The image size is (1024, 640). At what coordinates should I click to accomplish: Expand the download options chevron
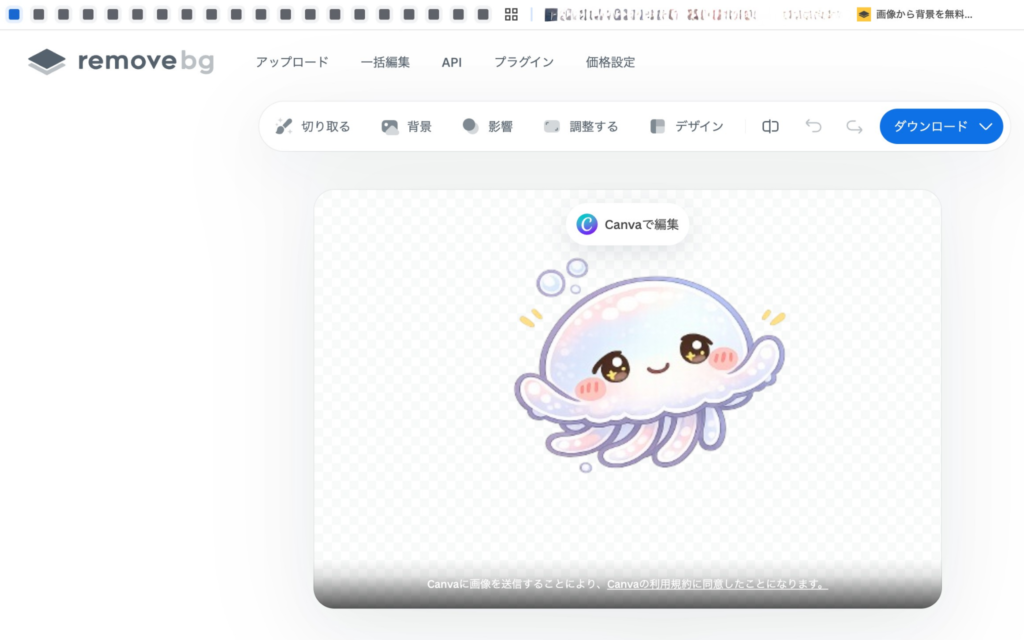(986, 127)
